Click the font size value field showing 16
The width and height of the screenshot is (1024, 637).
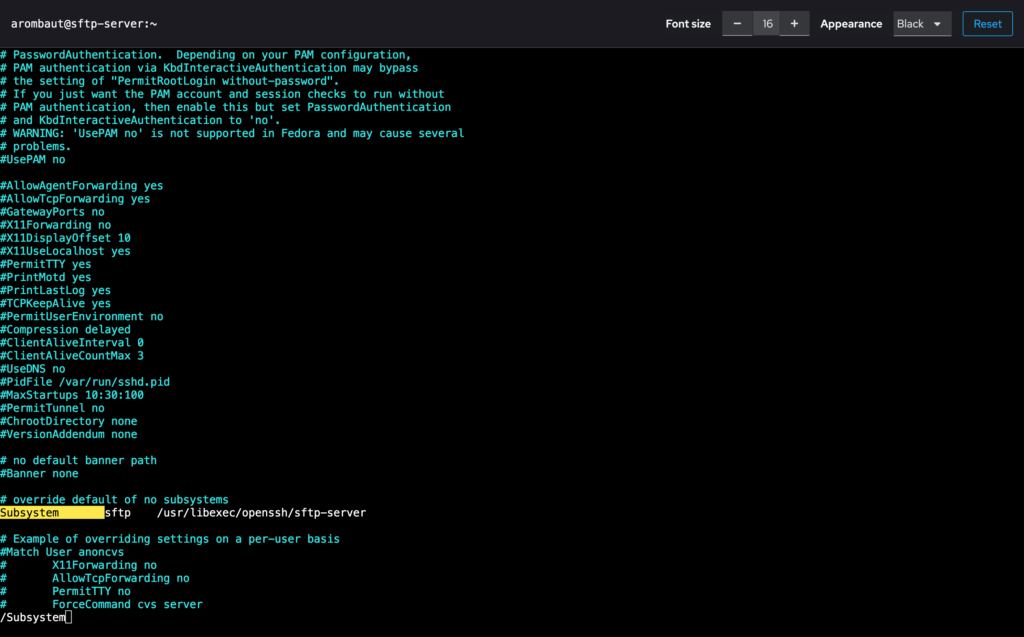767,24
